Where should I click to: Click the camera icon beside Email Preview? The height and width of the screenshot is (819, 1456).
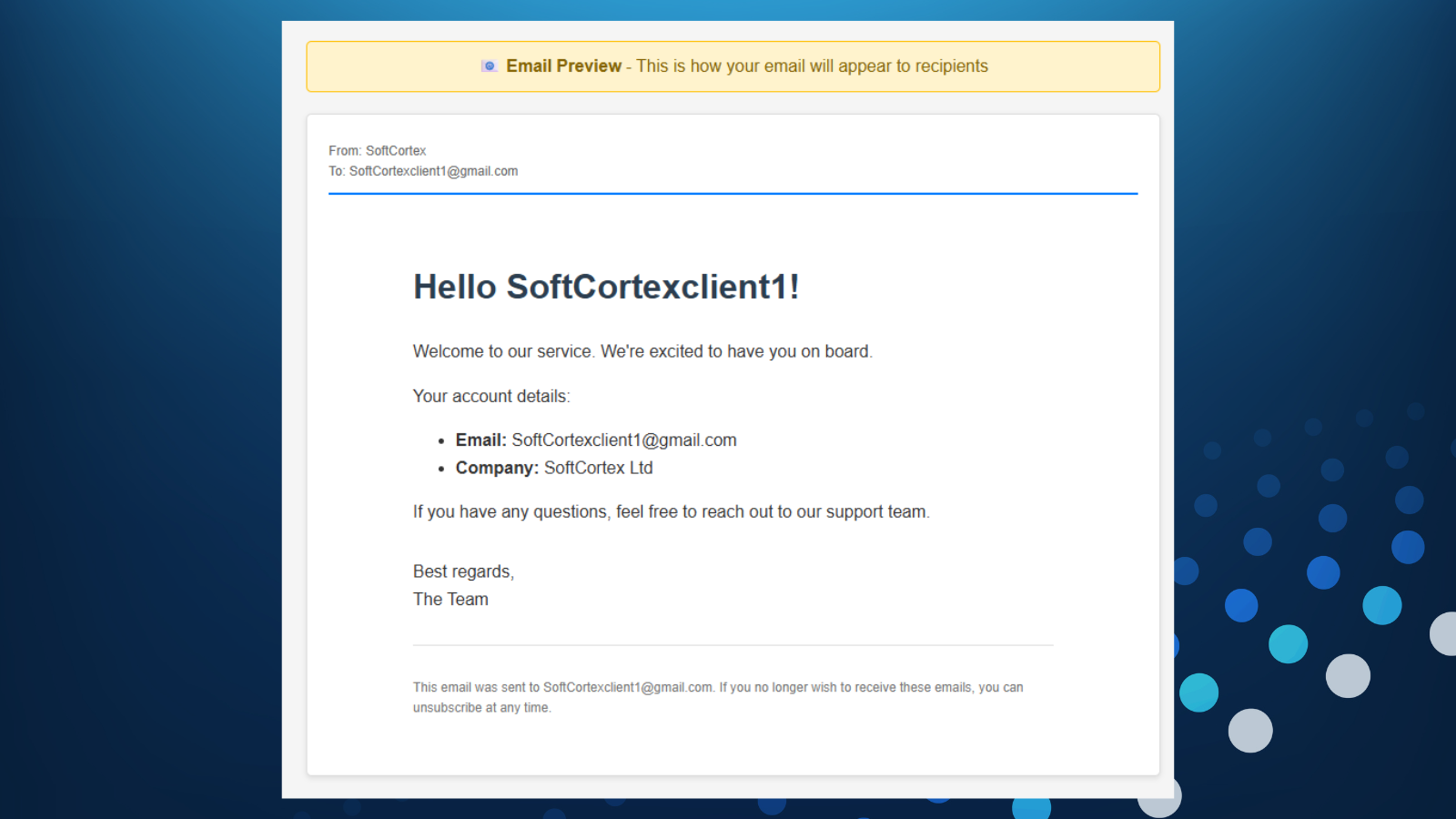pos(490,66)
